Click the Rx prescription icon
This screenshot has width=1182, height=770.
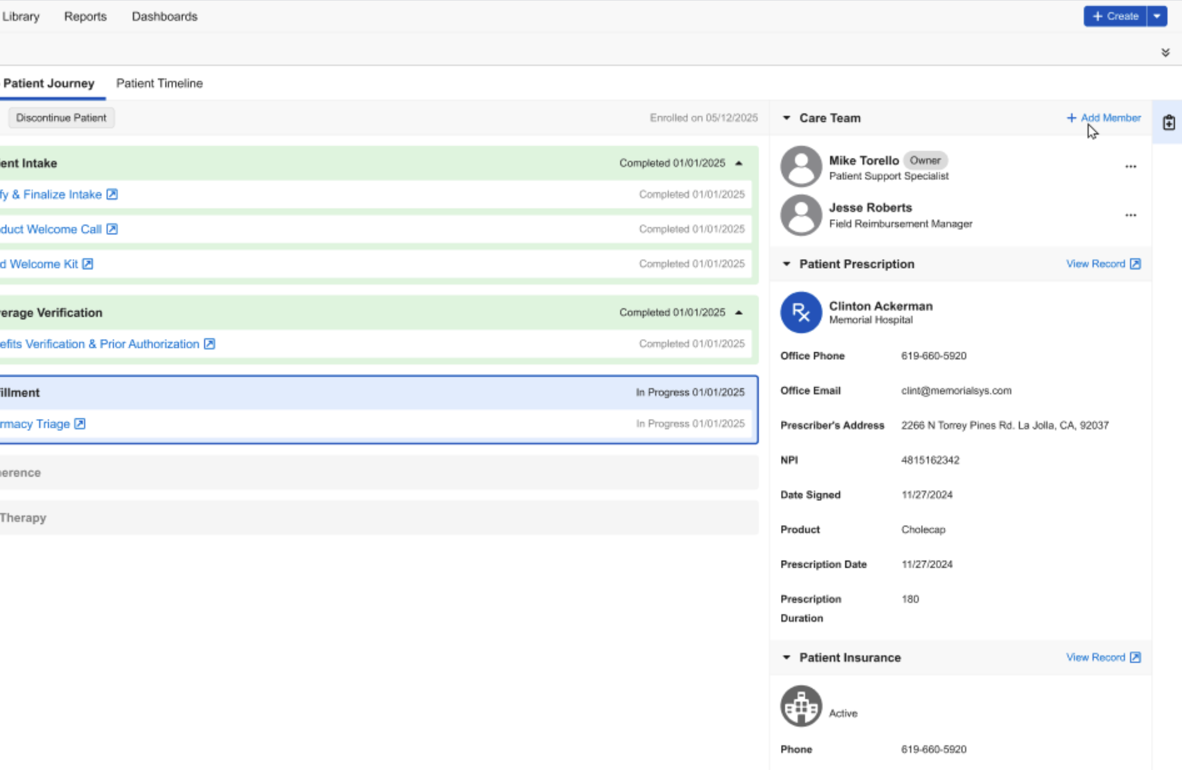pos(801,312)
